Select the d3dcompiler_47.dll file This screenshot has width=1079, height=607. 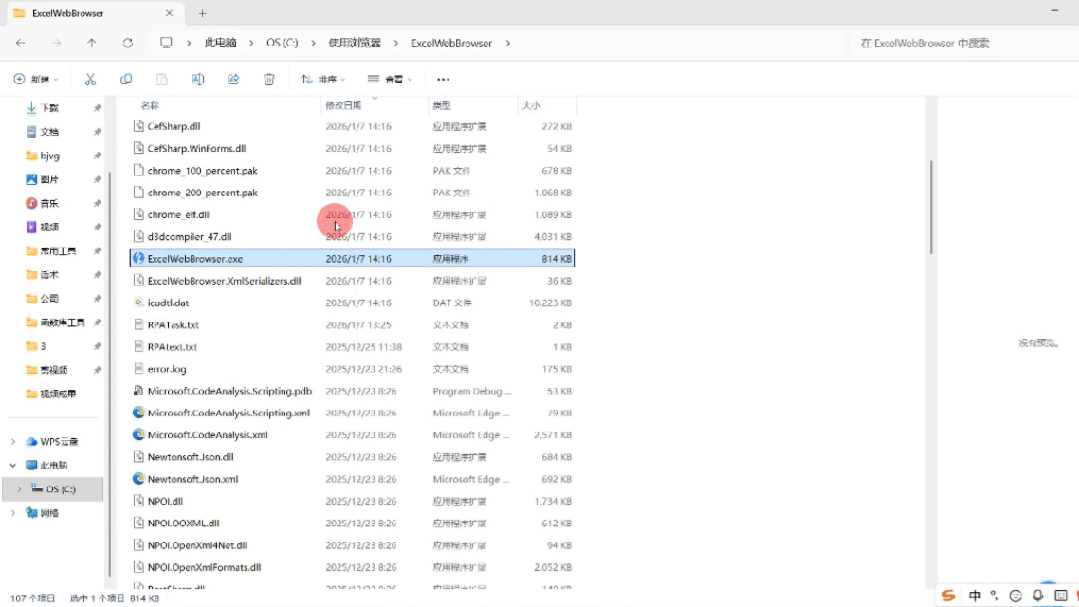click(x=189, y=236)
